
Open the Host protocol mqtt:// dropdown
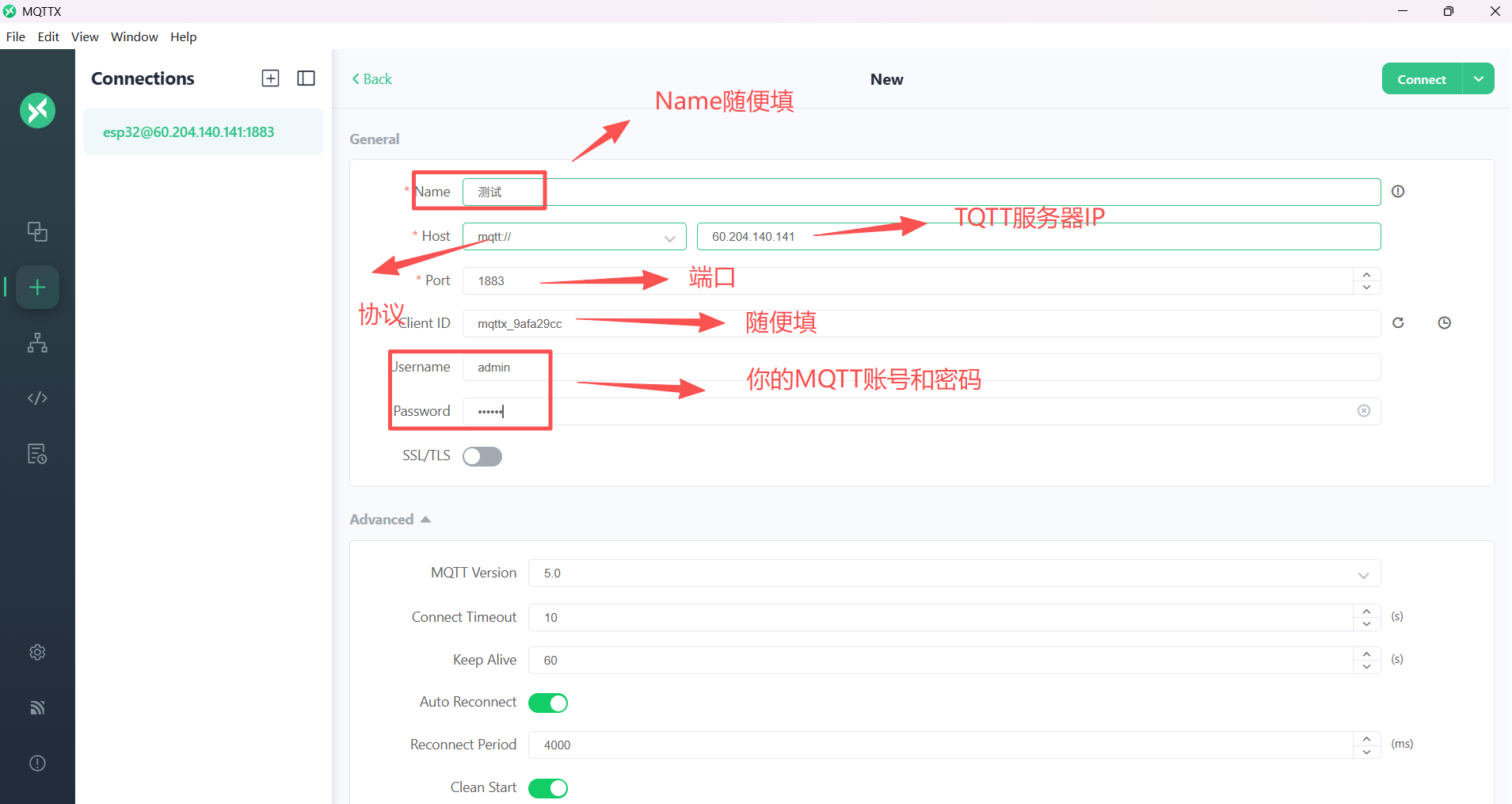(574, 237)
